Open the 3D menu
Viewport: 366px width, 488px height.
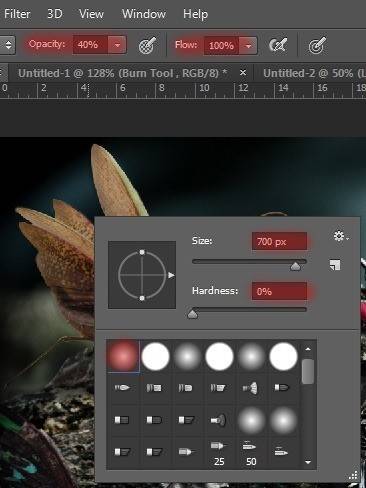(54, 14)
